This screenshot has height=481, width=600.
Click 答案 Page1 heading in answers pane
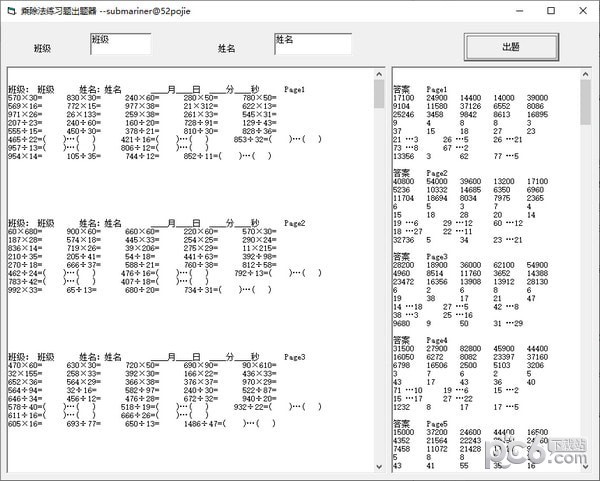point(420,90)
